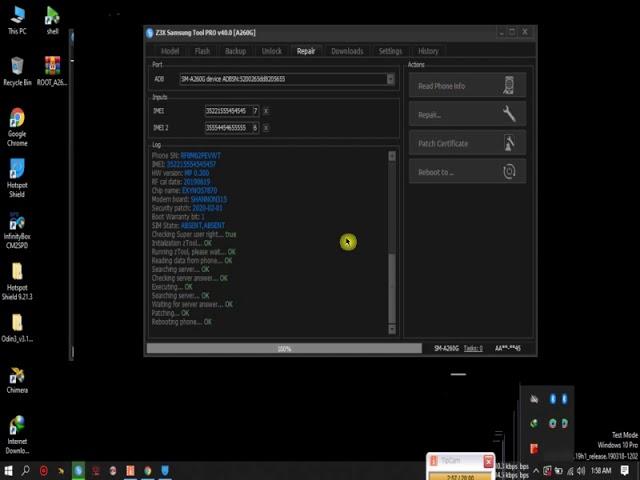Image resolution: width=640 pixels, height=480 pixels.
Task: Switch to the Flash tab
Action: coord(202,51)
